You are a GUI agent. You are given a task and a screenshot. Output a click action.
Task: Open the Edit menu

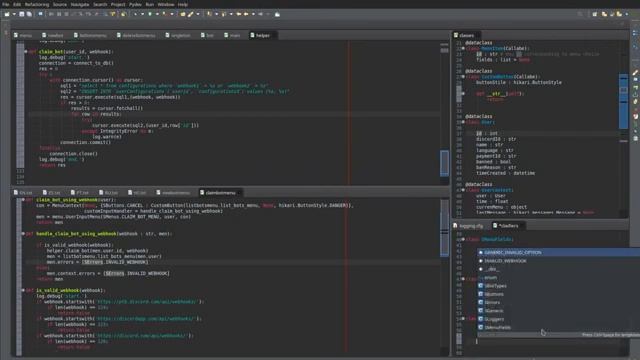coord(17,4)
